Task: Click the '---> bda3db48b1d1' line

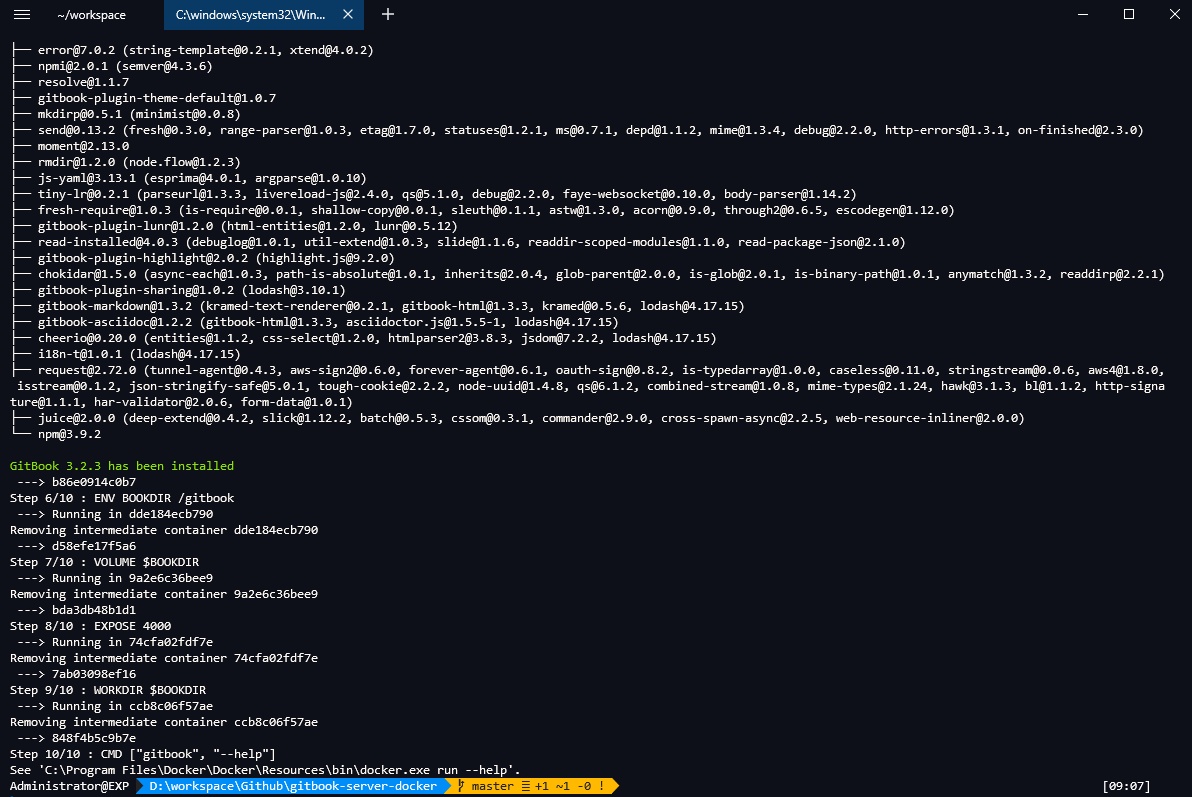Action: click(x=76, y=610)
